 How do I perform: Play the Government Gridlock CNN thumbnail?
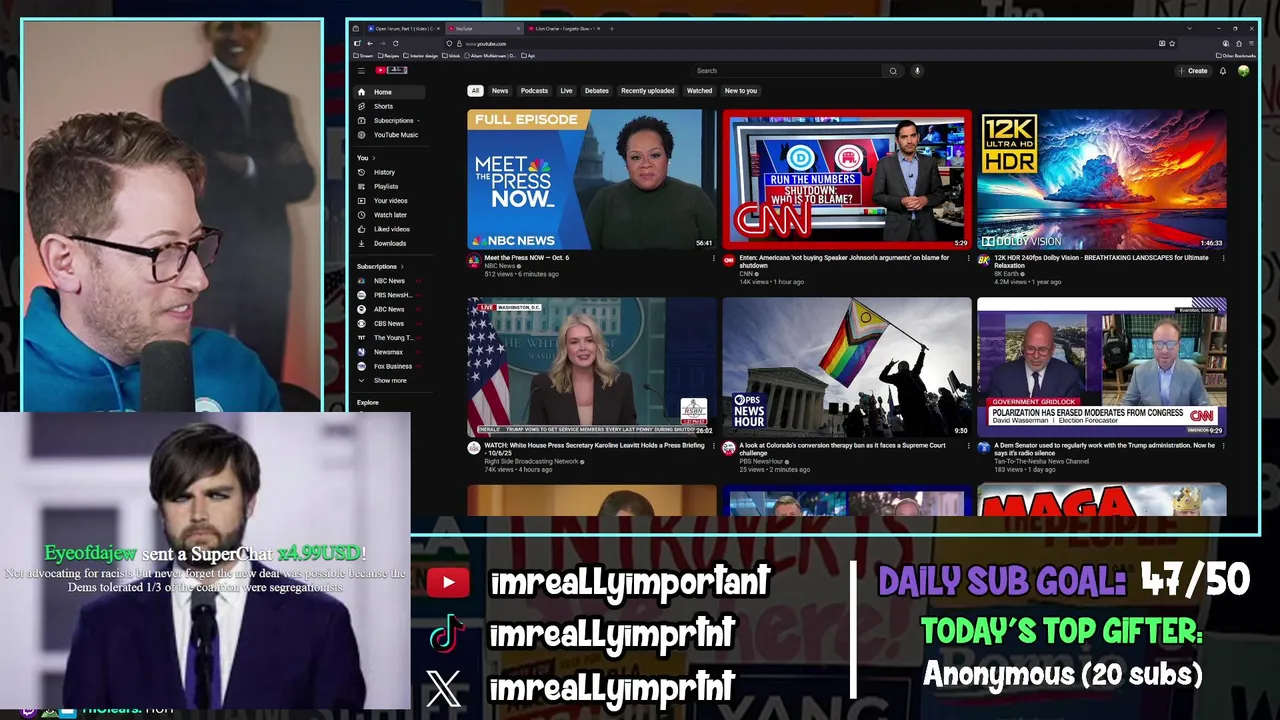1102,367
